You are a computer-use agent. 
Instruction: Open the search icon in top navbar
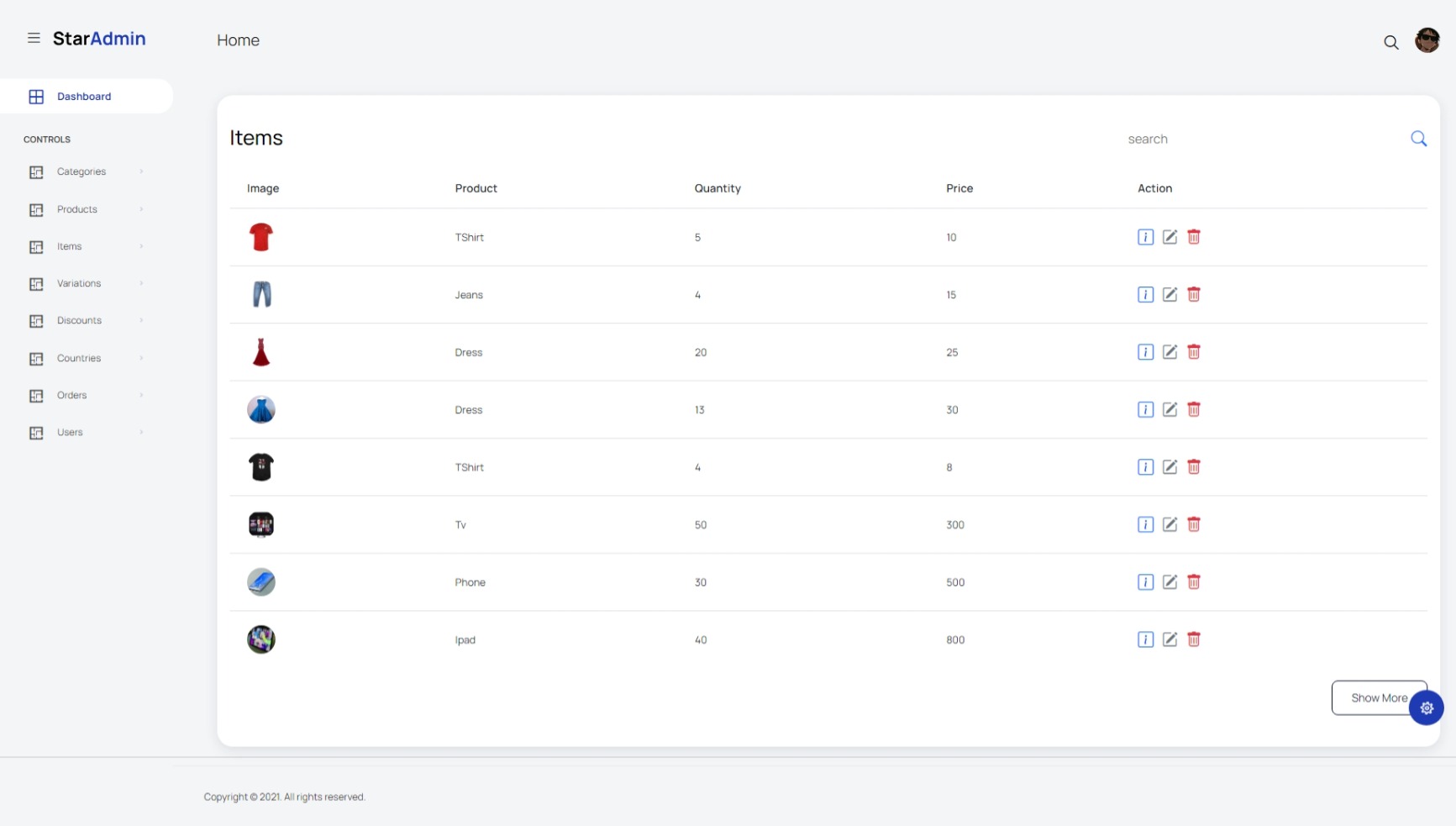coord(1391,42)
